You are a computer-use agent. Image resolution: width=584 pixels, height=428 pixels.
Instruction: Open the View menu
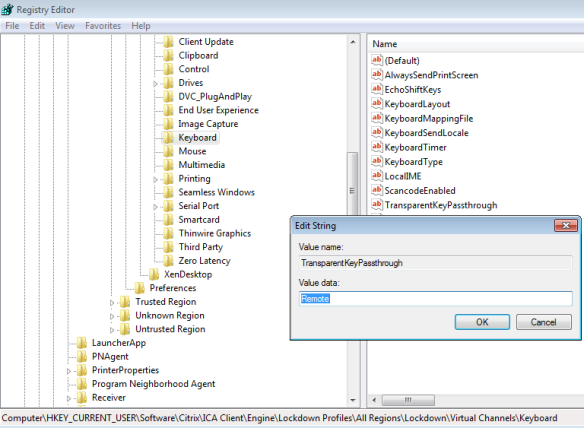pos(65,26)
